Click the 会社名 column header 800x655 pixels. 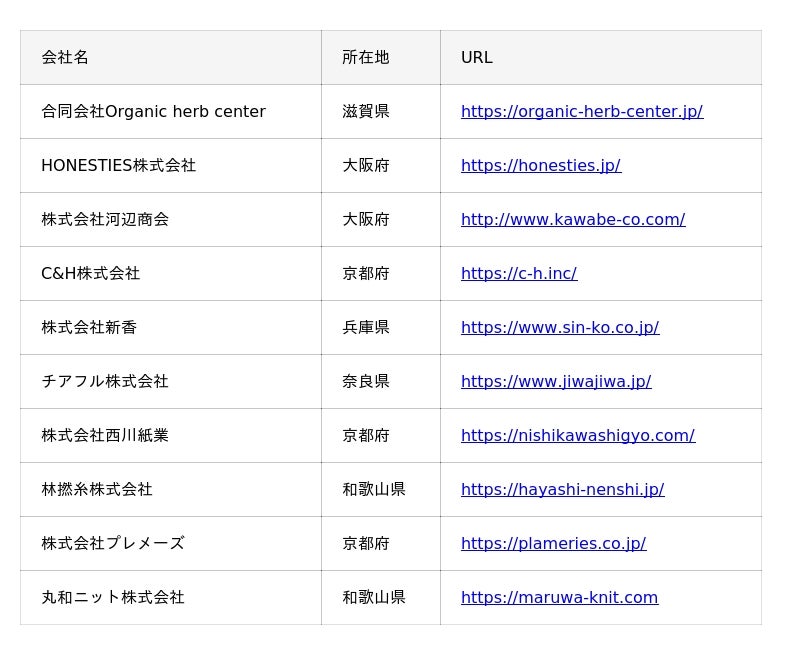pyautogui.click(x=65, y=58)
